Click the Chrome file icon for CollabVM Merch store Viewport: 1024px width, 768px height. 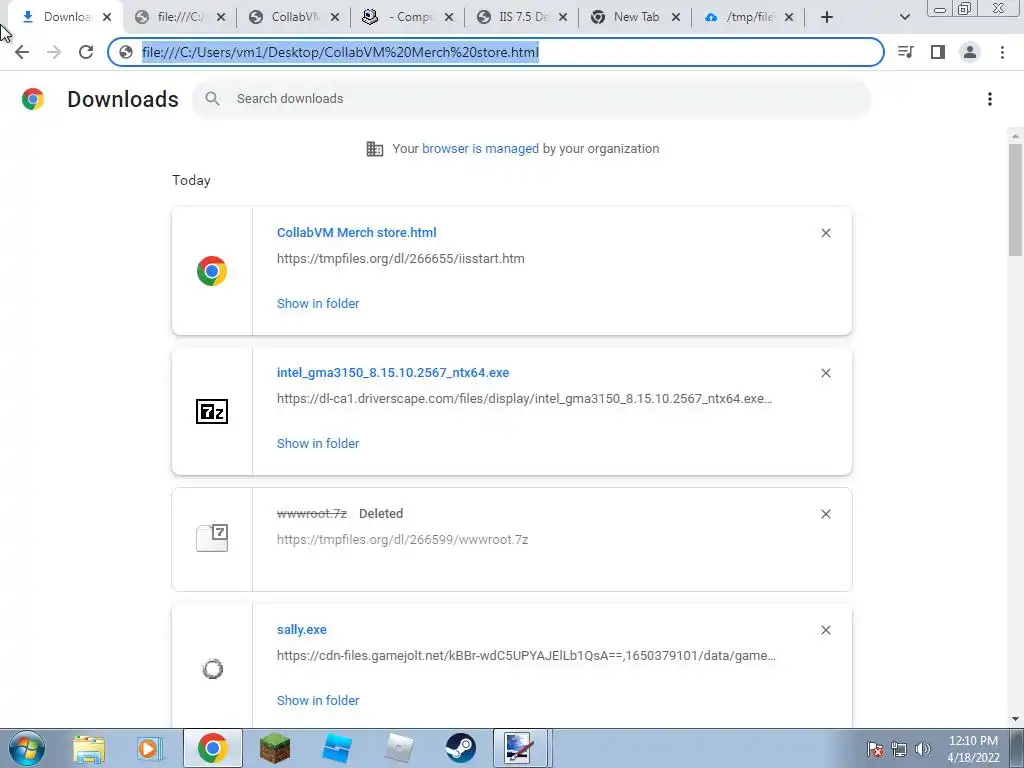(212, 271)
